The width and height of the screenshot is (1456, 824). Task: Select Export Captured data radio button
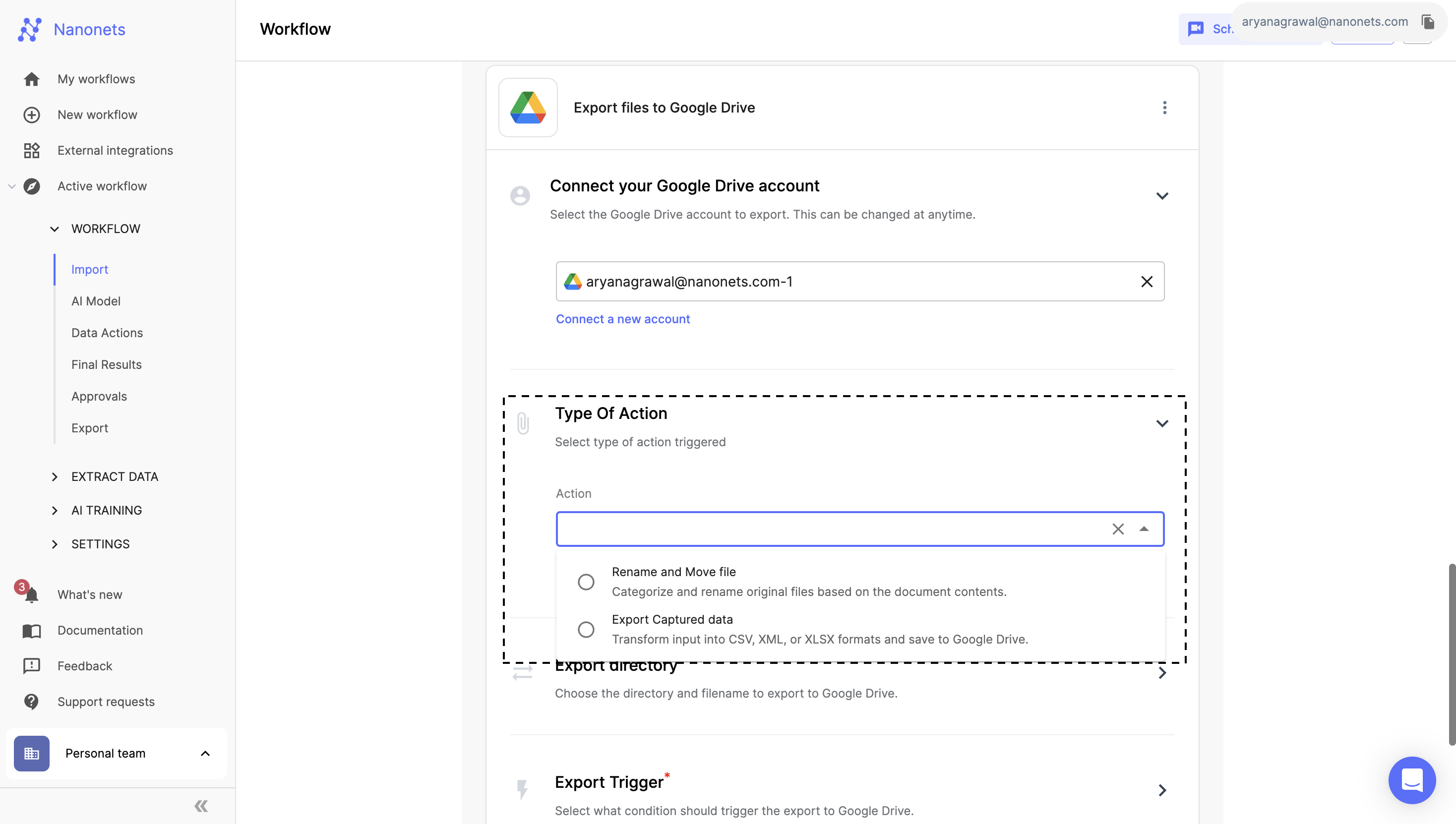[586, 630]
